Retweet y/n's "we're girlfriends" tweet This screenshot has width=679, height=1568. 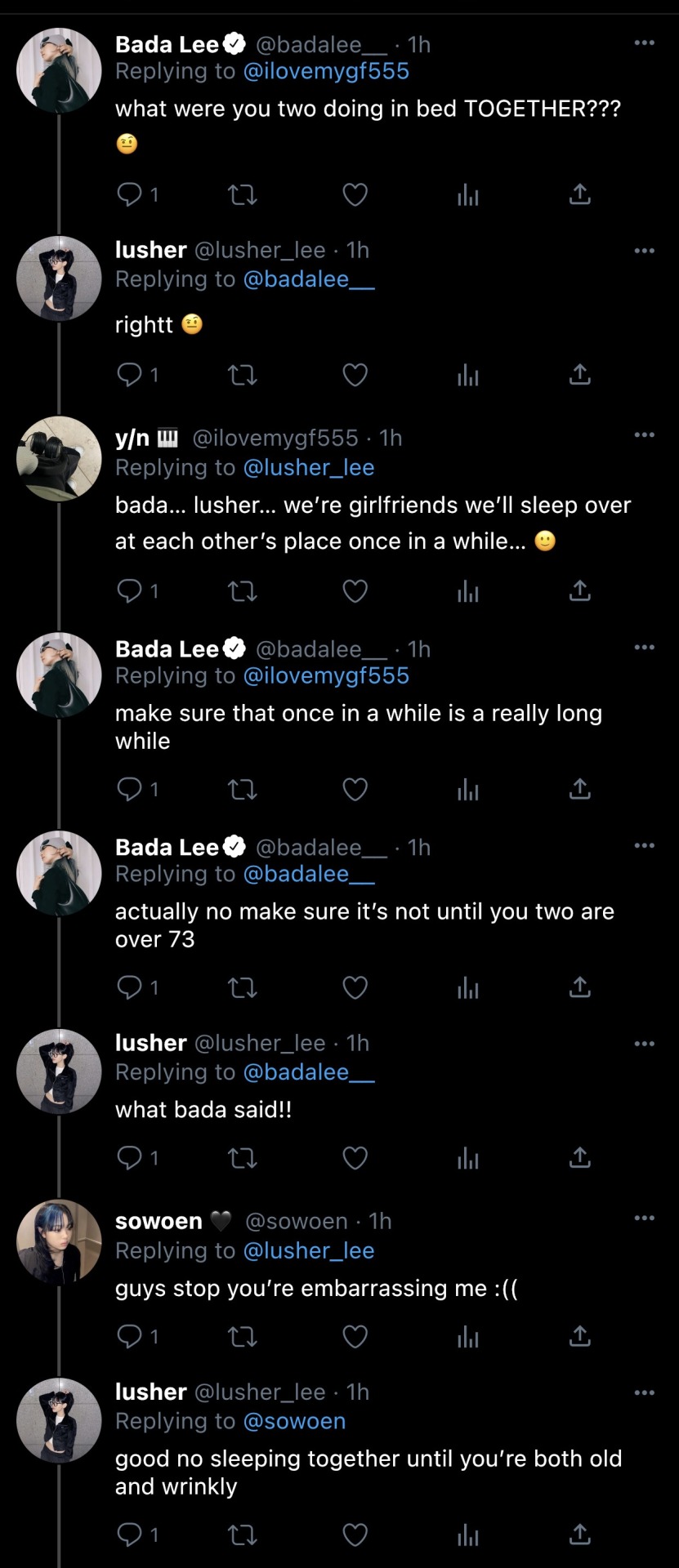[x=242, y=590]
